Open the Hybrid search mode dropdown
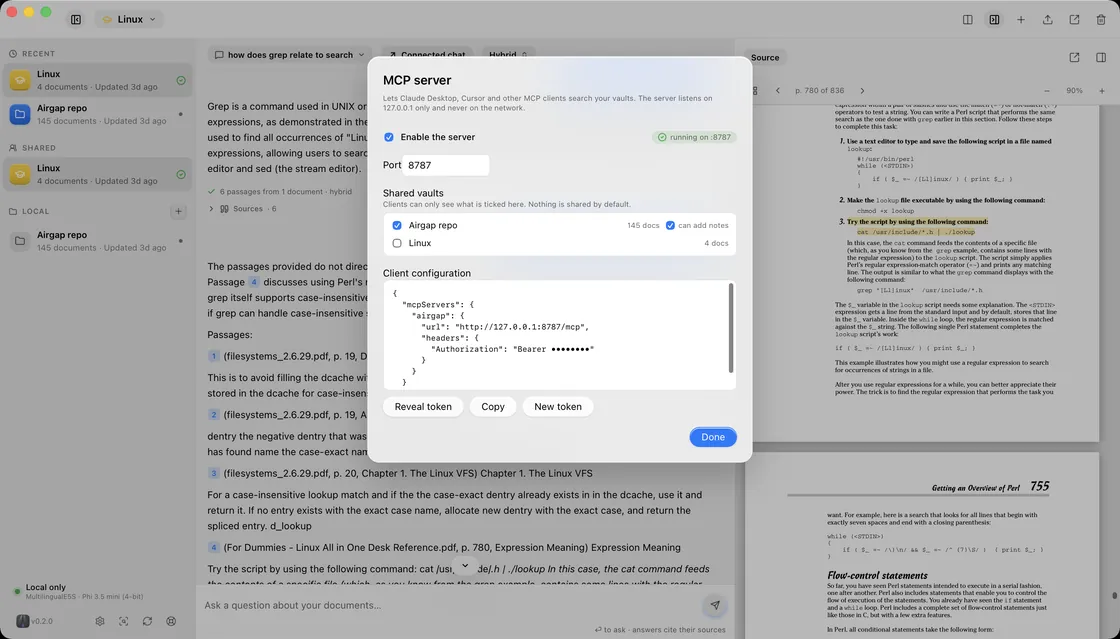 point(508,55)
